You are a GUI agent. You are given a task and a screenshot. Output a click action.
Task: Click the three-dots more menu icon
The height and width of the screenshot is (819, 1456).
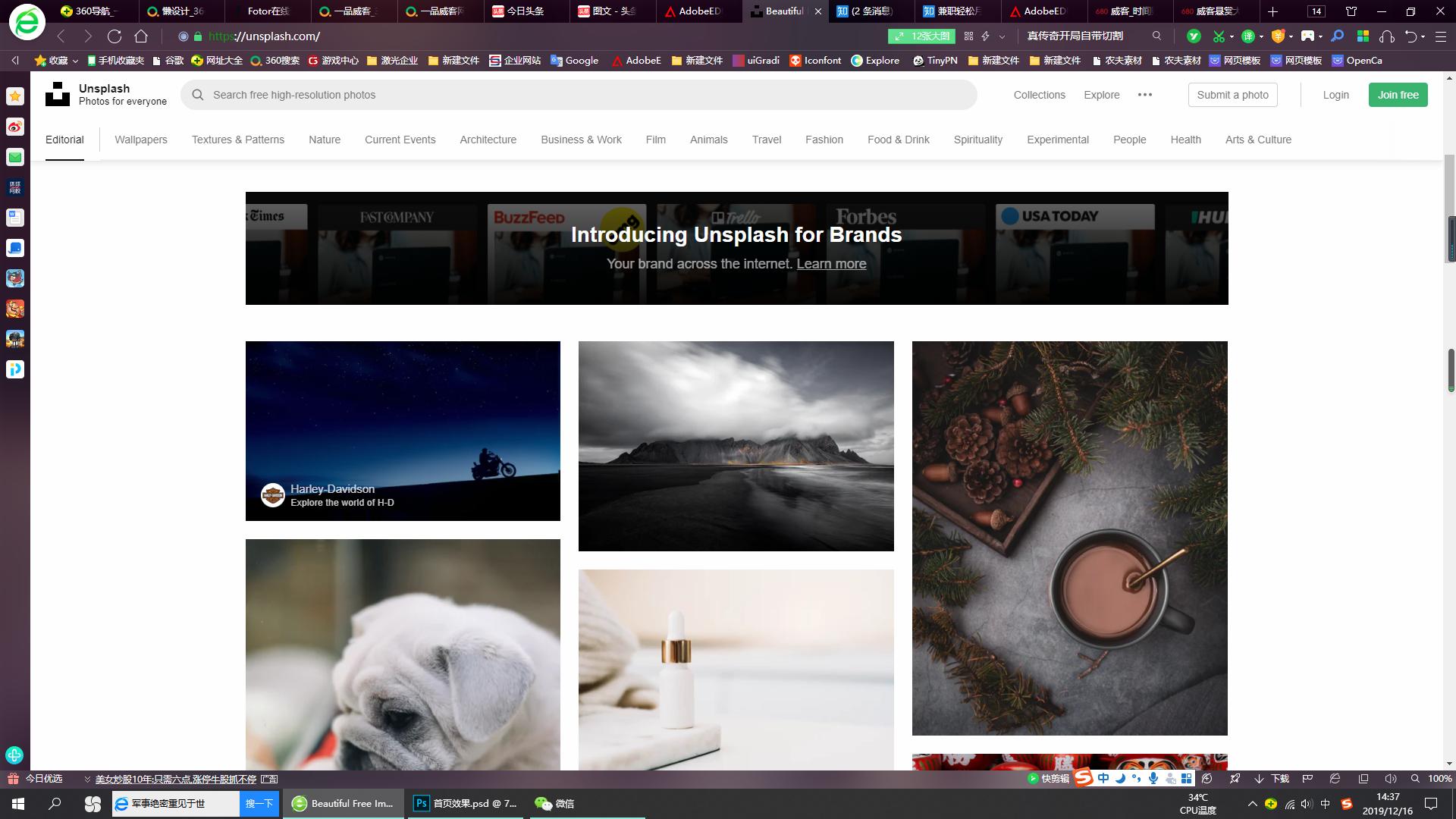pyautogui.click(x=1145, y=95)
